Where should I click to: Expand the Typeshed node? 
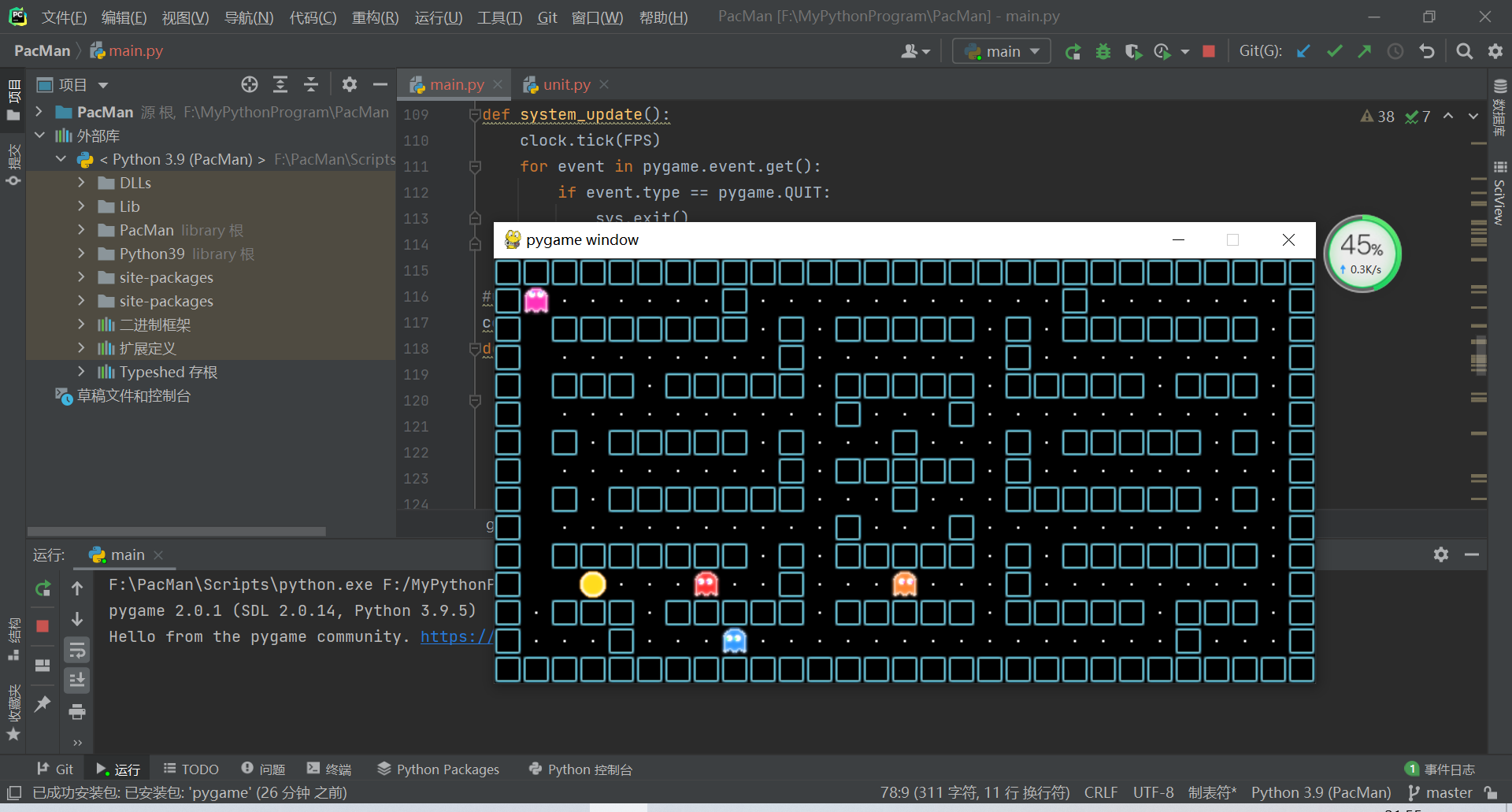(82, 372)
